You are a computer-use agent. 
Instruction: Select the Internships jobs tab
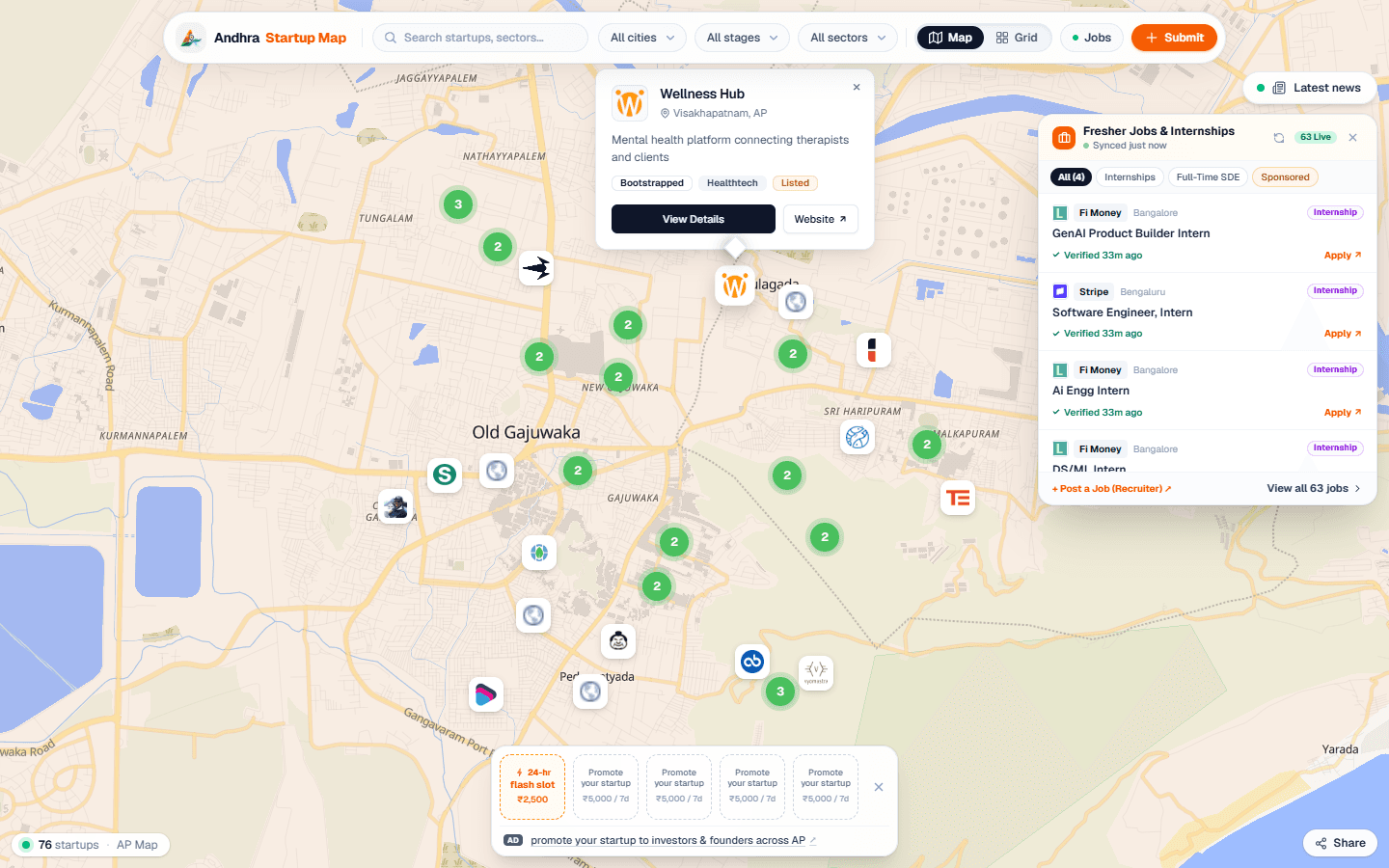coord(1130,177)
